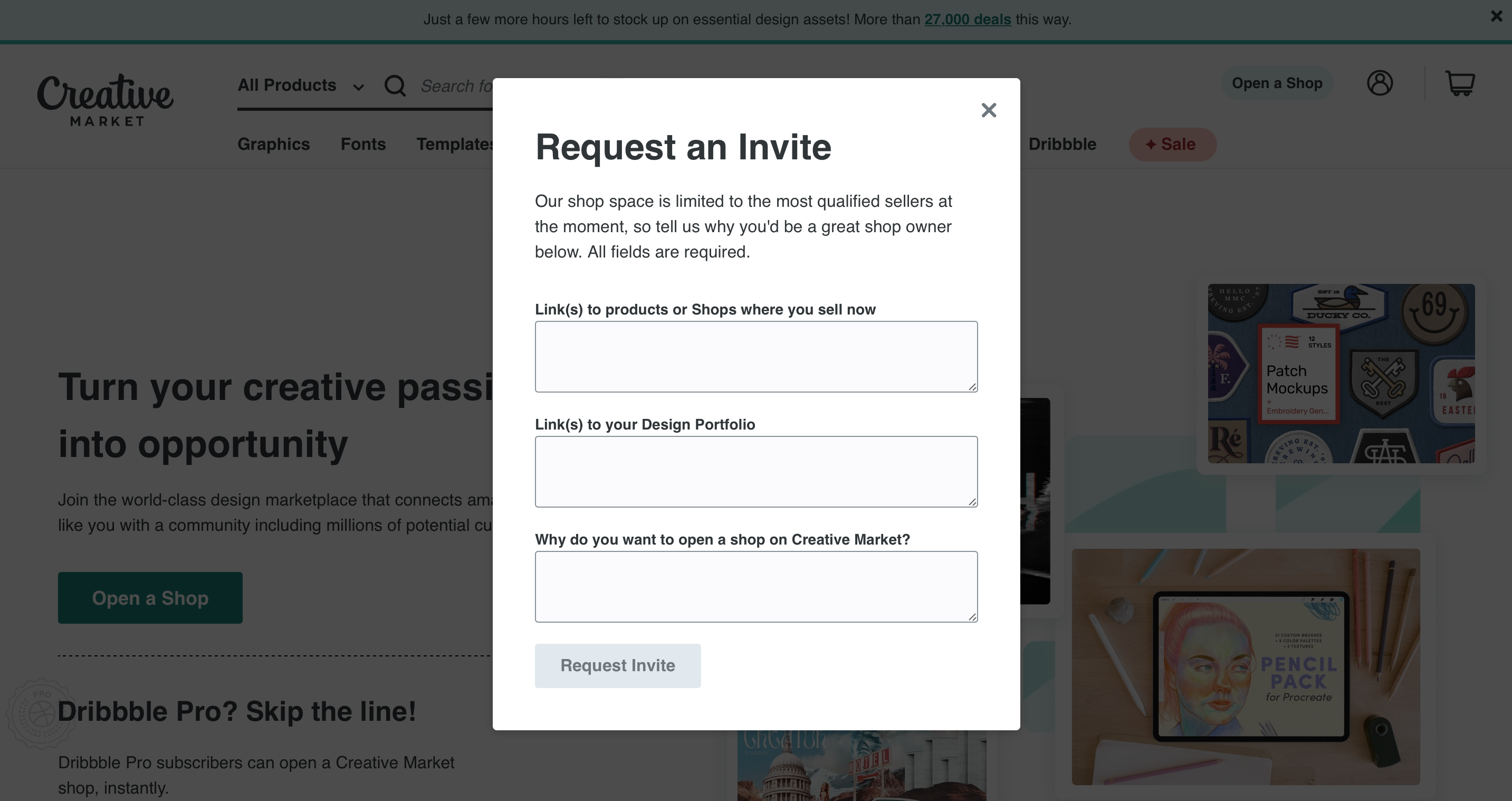Click the products links text area
This screenshot has height=801, width=1512.
point(755,356)
